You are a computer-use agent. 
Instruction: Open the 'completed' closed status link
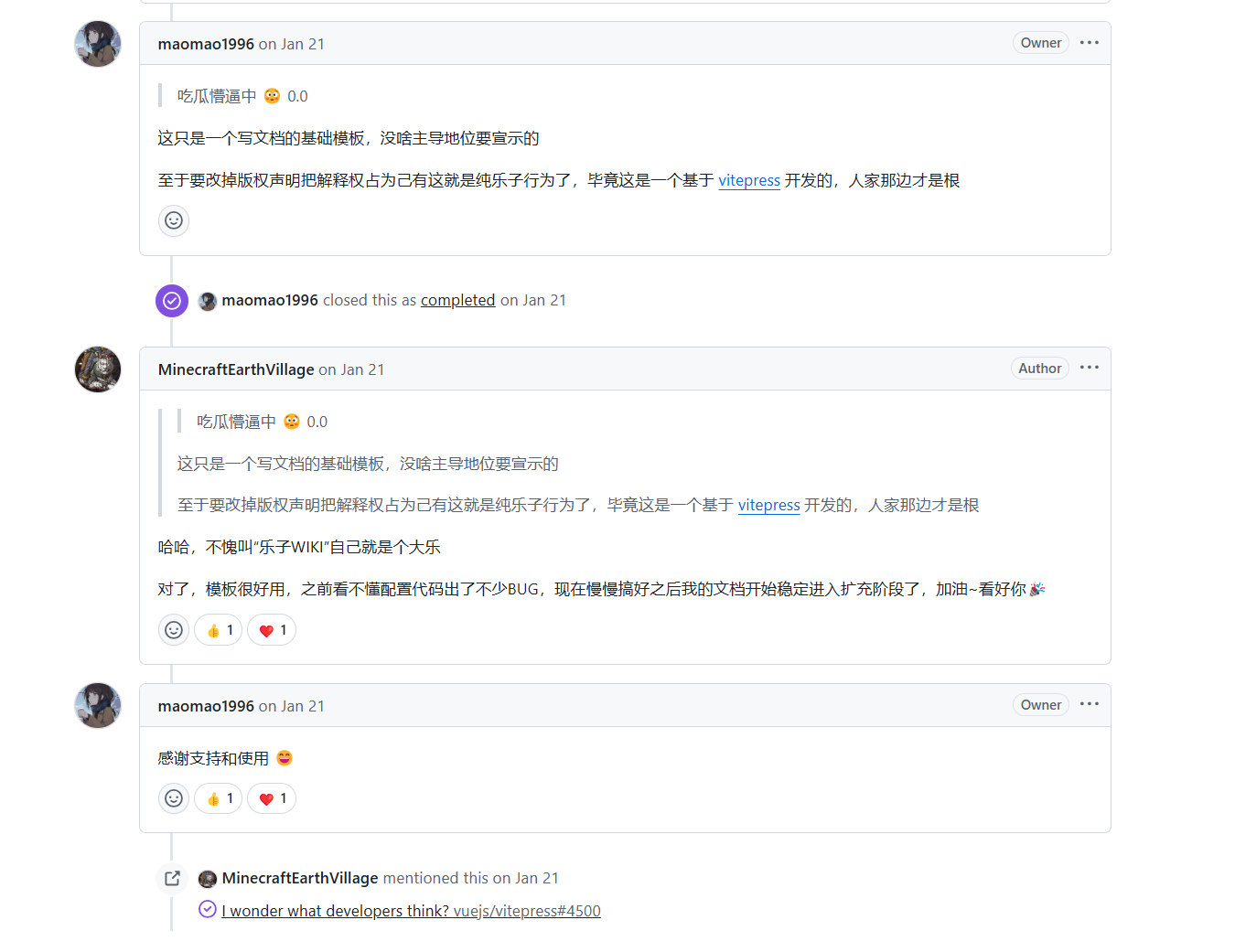(457, 300)
